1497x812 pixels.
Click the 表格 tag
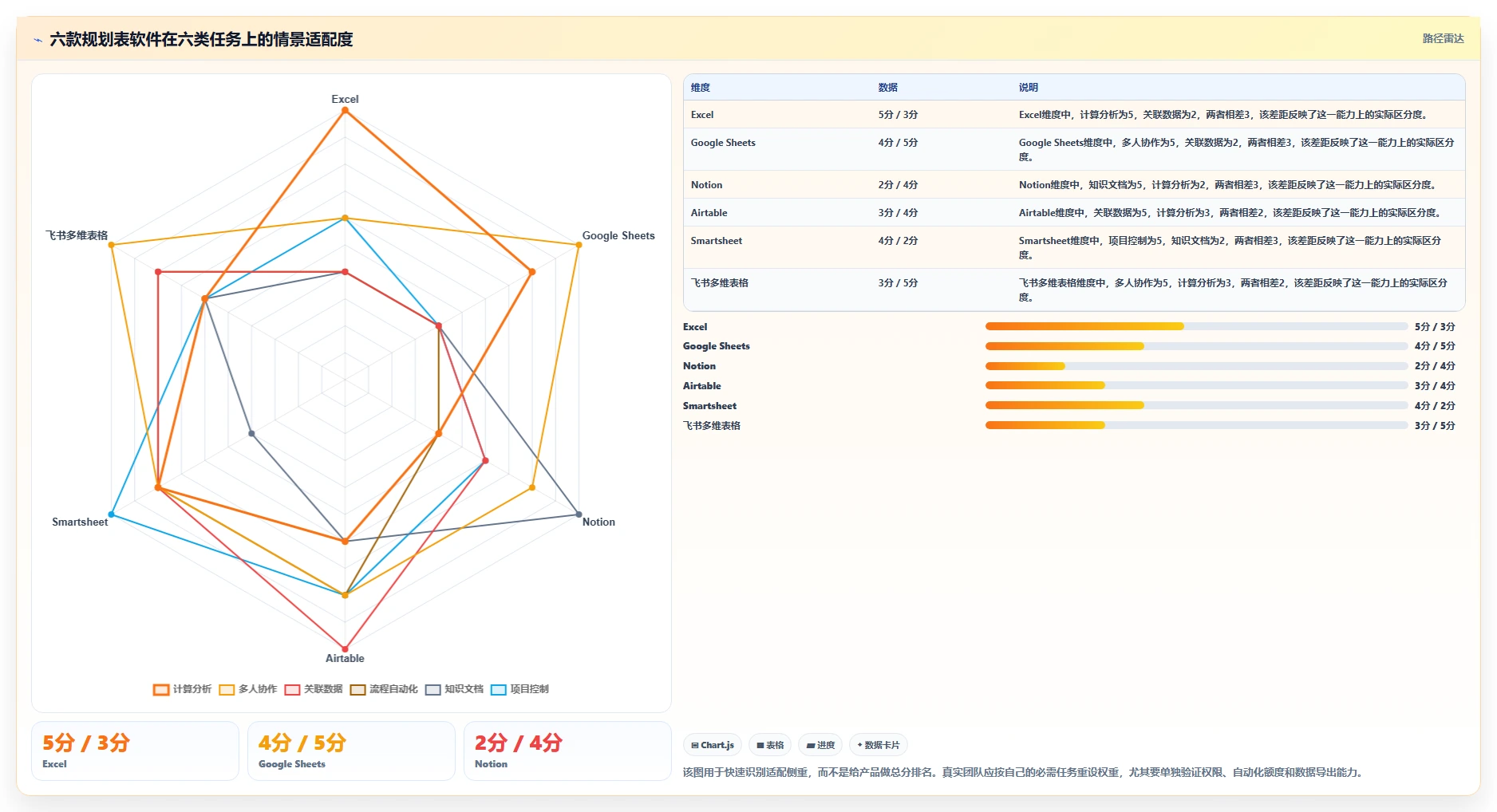click(770, 745)
